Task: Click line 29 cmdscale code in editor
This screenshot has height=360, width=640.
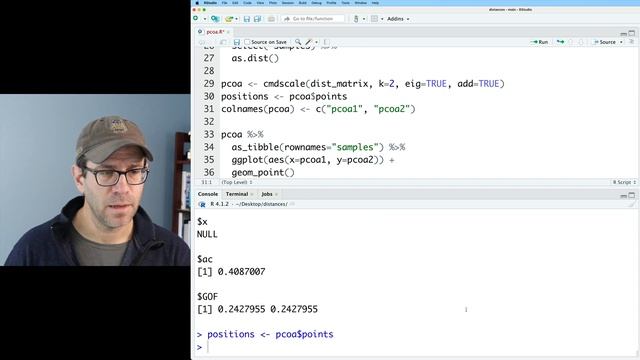Action: point(363,84)
